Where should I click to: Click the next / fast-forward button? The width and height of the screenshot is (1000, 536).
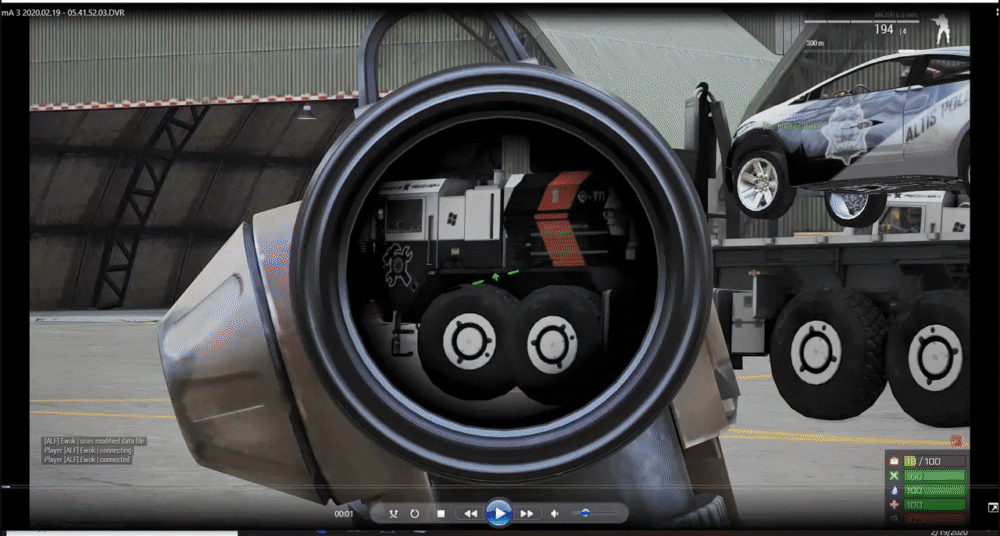pos(527,514)
